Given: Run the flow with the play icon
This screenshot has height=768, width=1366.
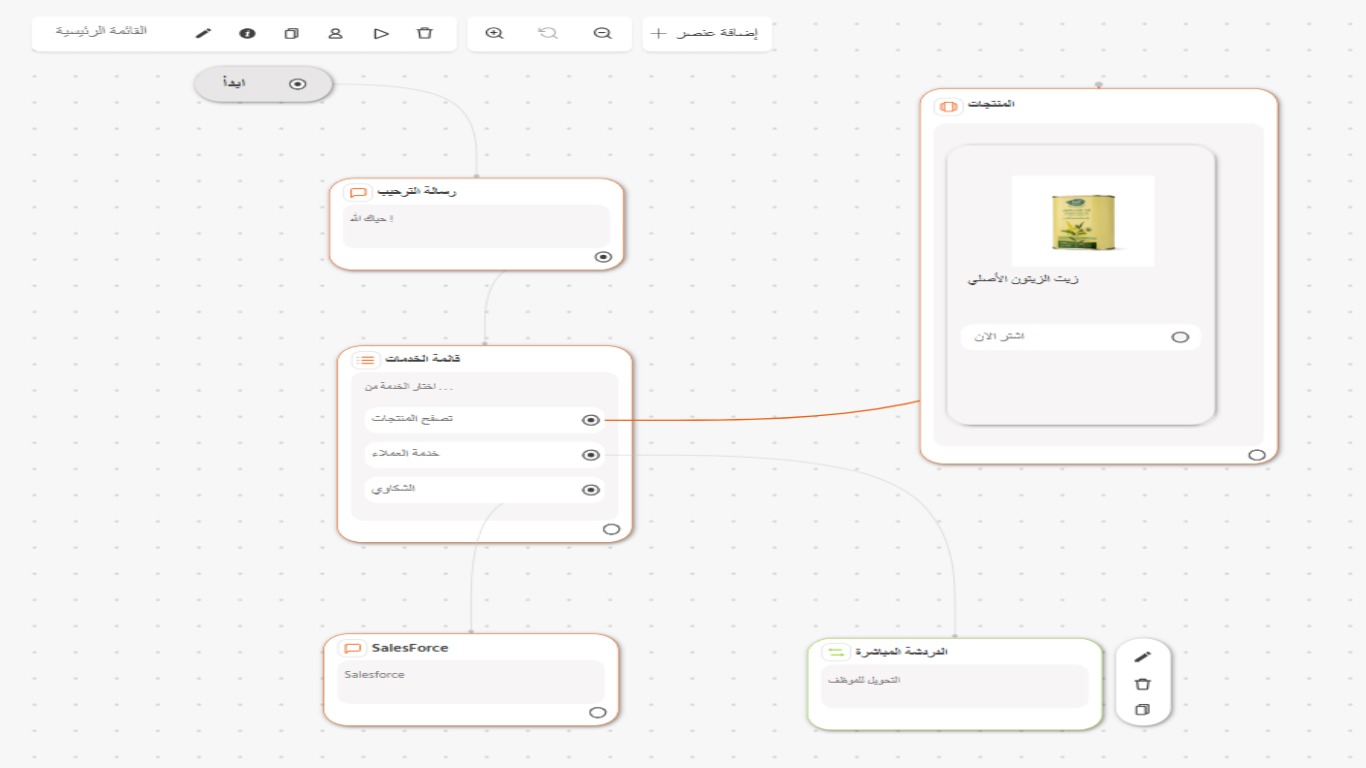Looking at the screenshot, I should [380, 33].
